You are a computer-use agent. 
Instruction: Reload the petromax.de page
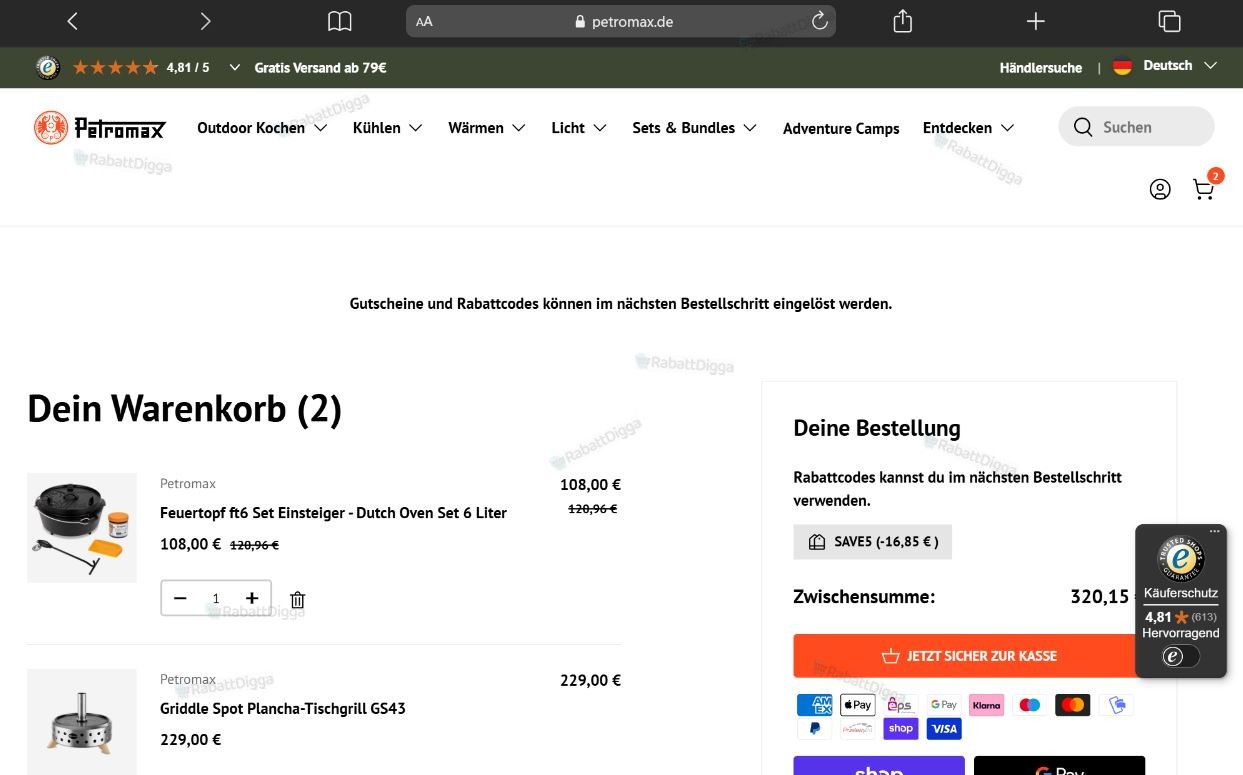click(819, 21)
